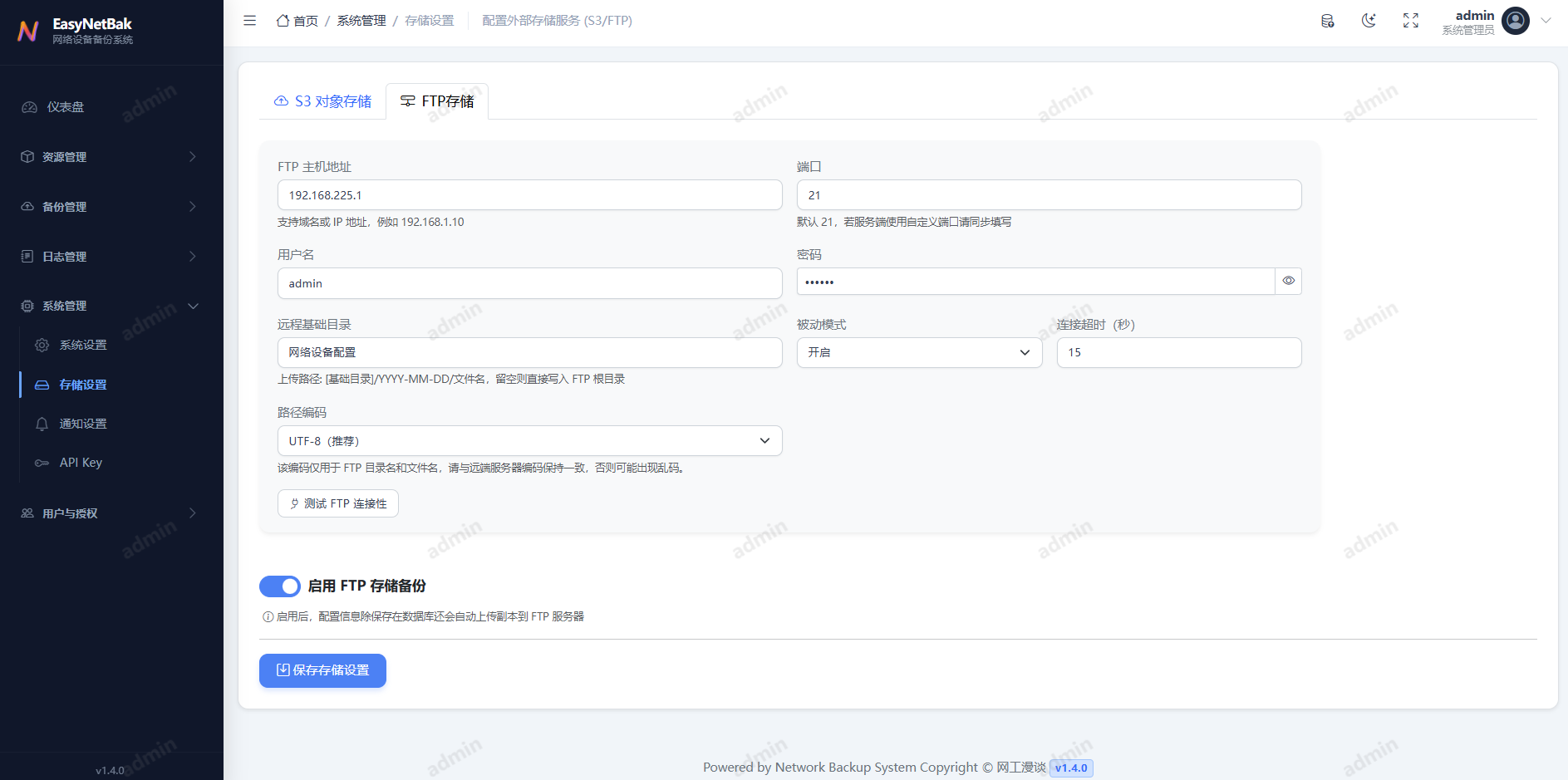
Task: Click 测试 FTP 连接性 button
Action: (338, 503)
